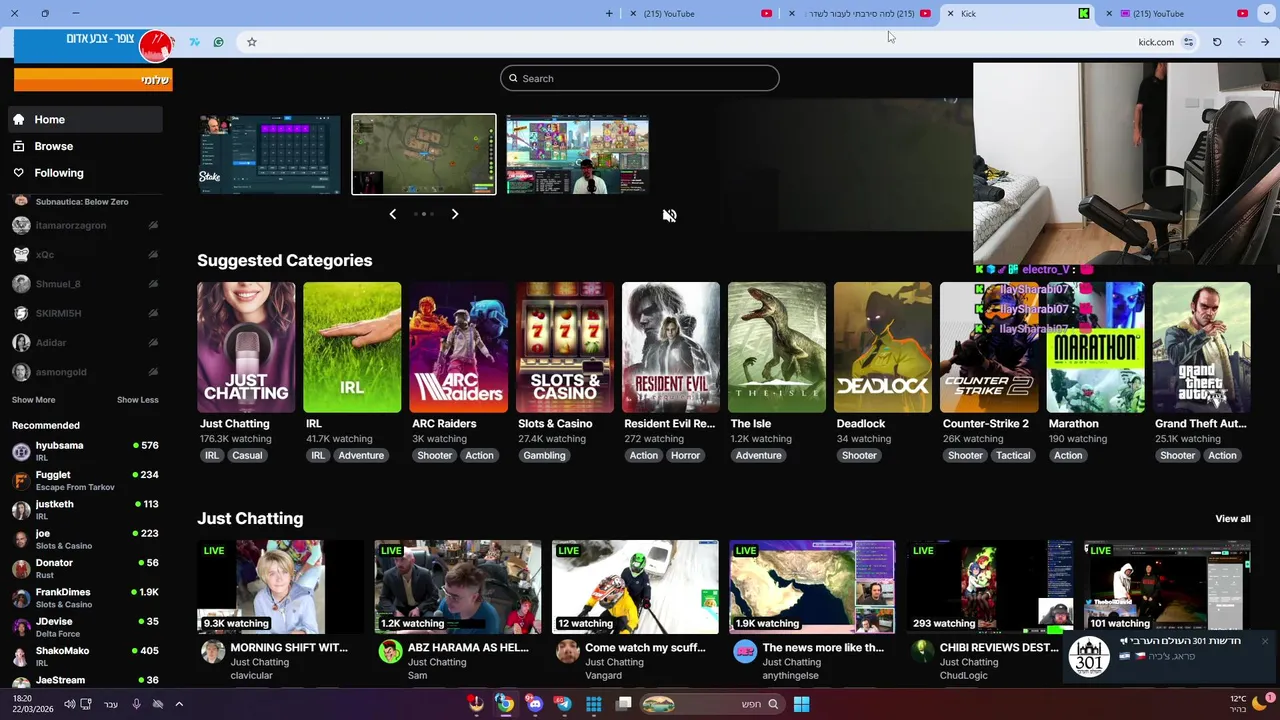Image resolution: width=1280 pixels, height=720 pixels.
Task: Click the taskbar volume speaker icon
Action: [69, 704]
